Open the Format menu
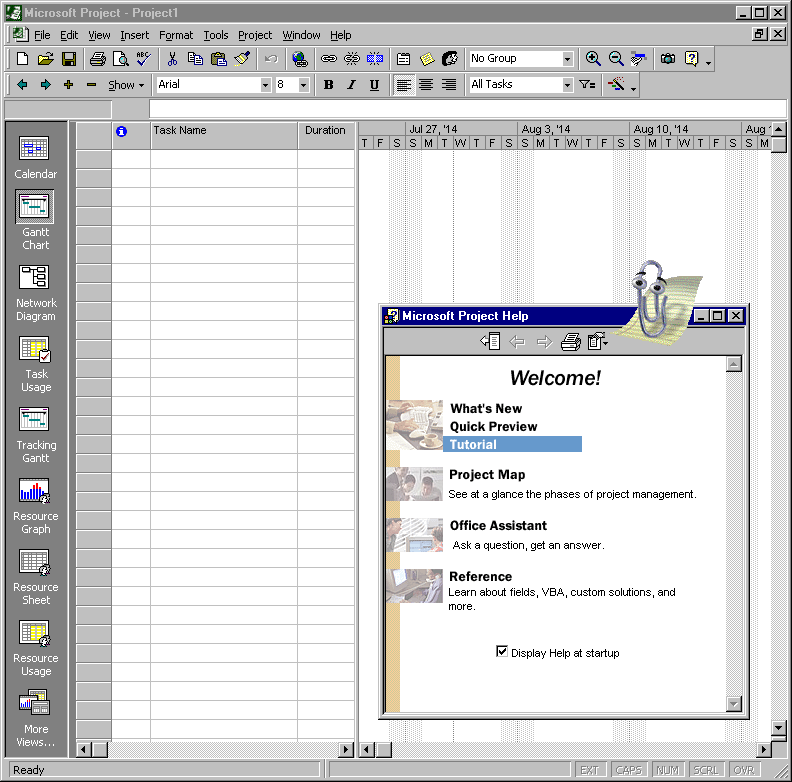Image resolution: width=792 pixels, height=782 pixels. coord(176,35)
